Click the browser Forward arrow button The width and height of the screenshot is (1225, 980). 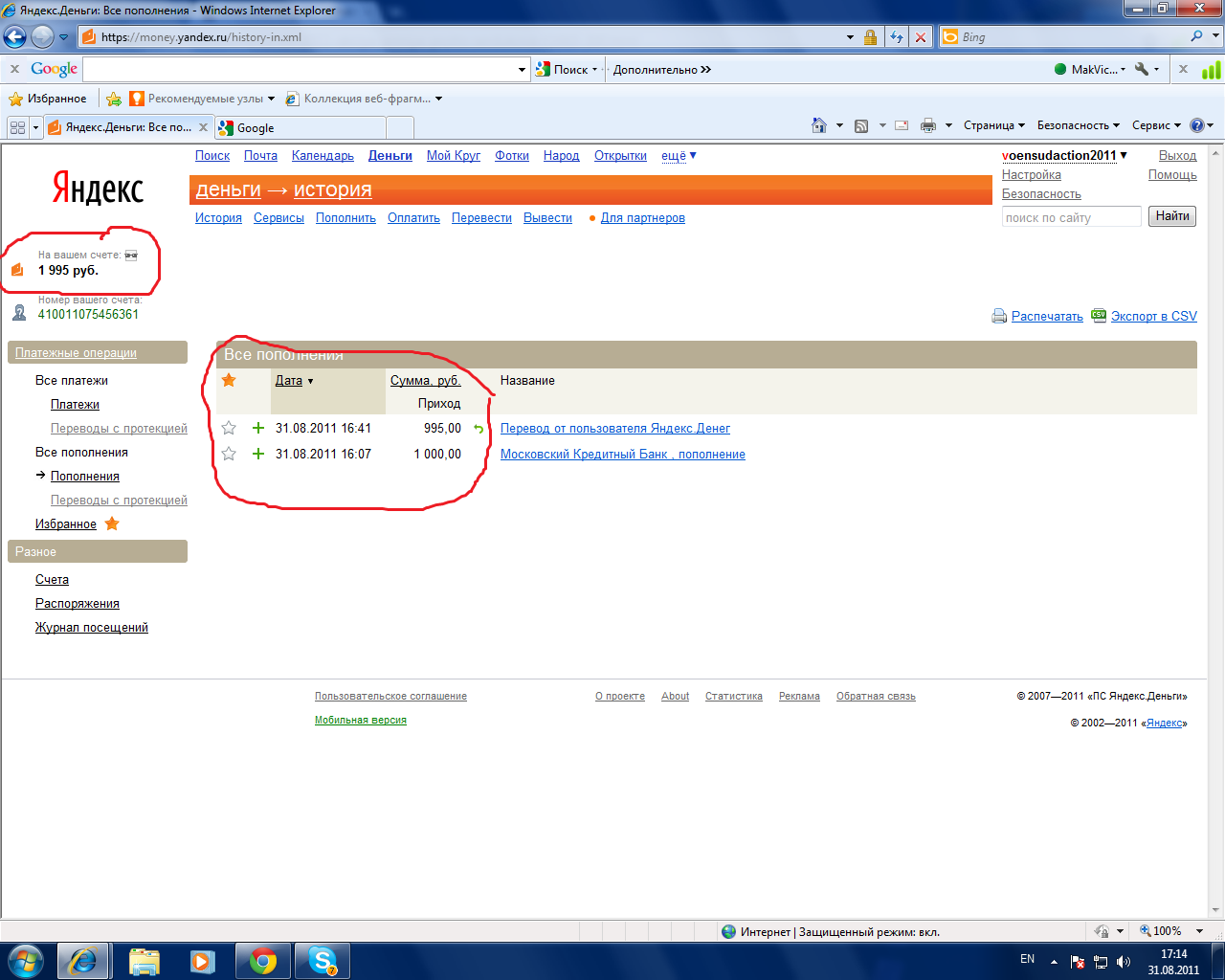42,37
